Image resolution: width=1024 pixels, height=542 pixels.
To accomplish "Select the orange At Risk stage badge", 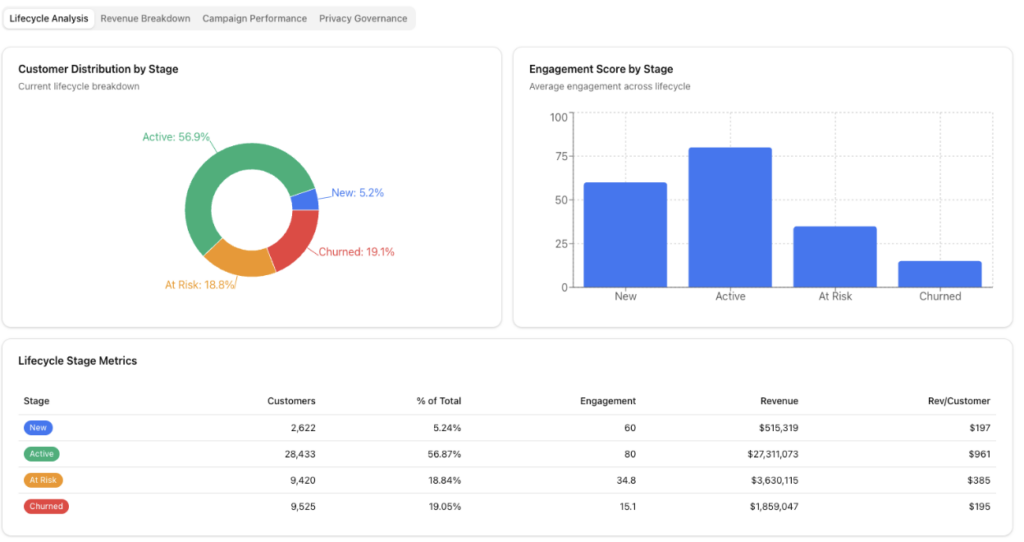I will [x=43, y=480].
